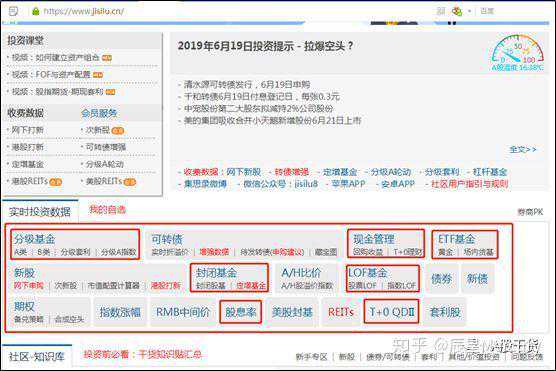Viewport: 556px width, 371px height.
Task: Click red 转债增强 in quick links row
Action: point(291,172)
